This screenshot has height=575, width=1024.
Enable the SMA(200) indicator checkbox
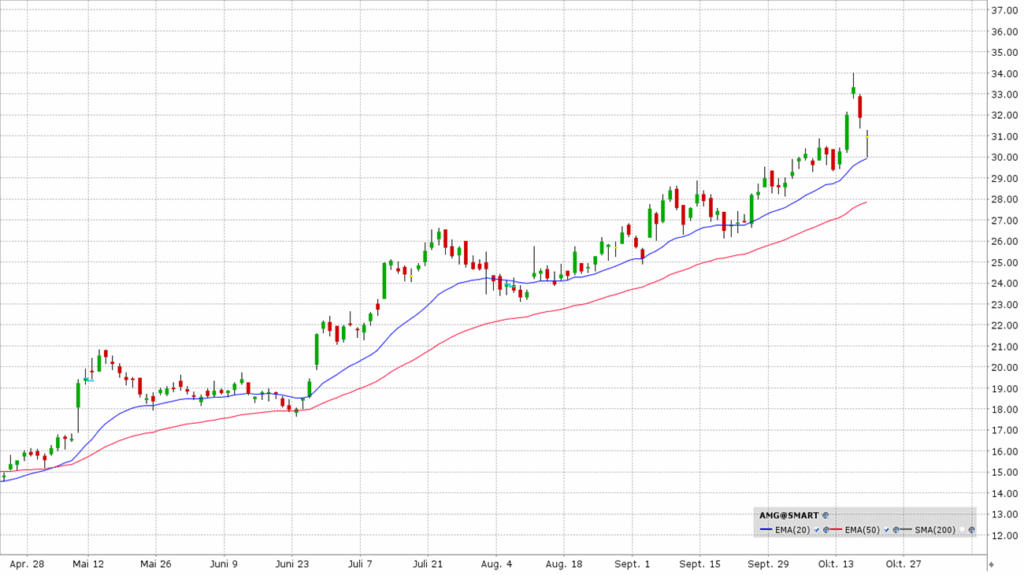[962, 528]
